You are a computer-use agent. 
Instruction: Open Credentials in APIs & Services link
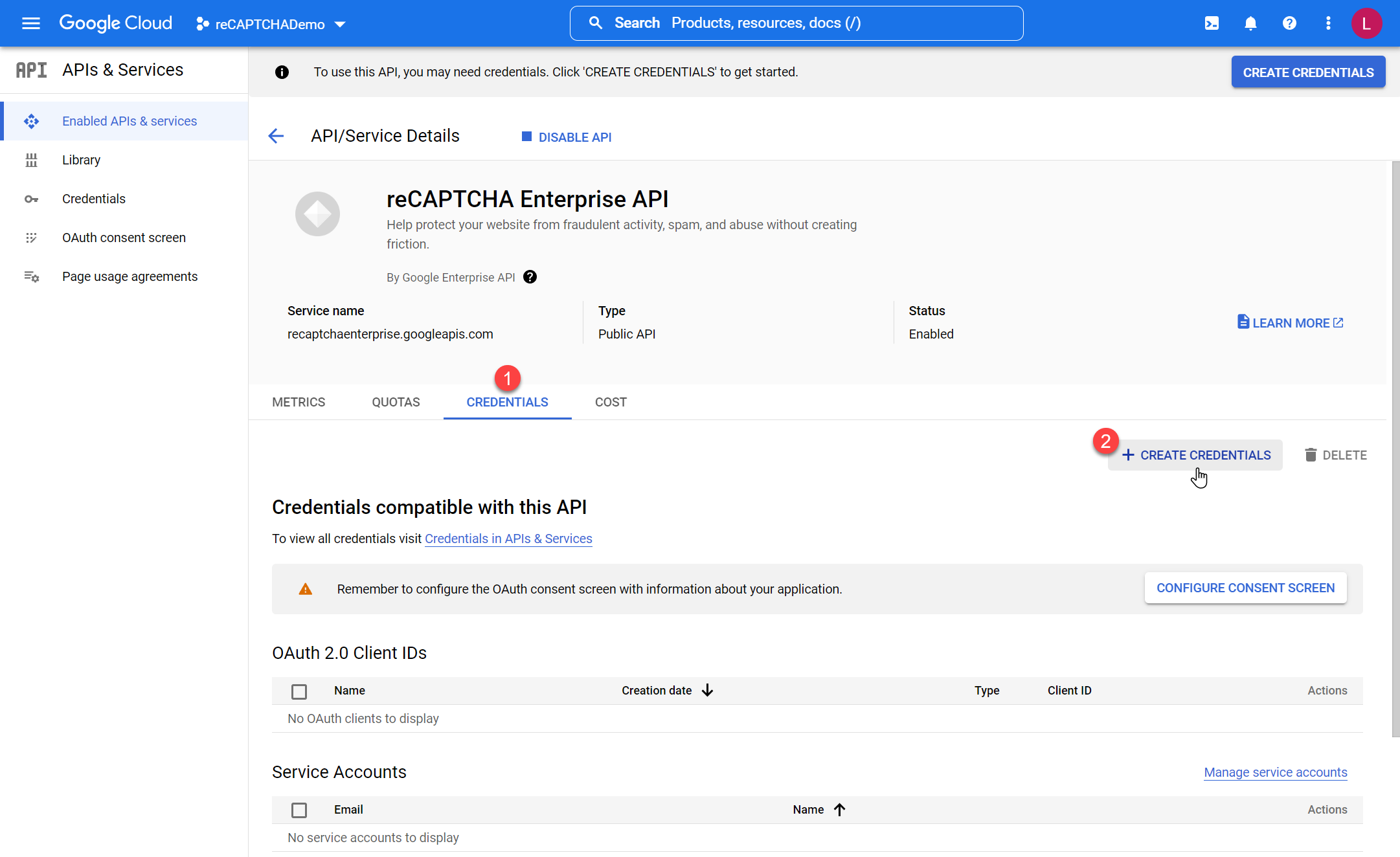click(508, 539)
